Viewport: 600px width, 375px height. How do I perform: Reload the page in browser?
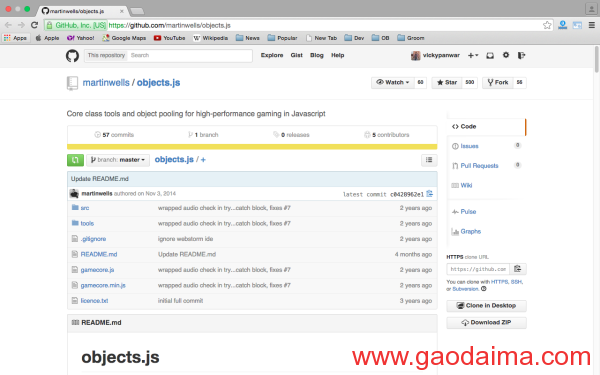34,25
